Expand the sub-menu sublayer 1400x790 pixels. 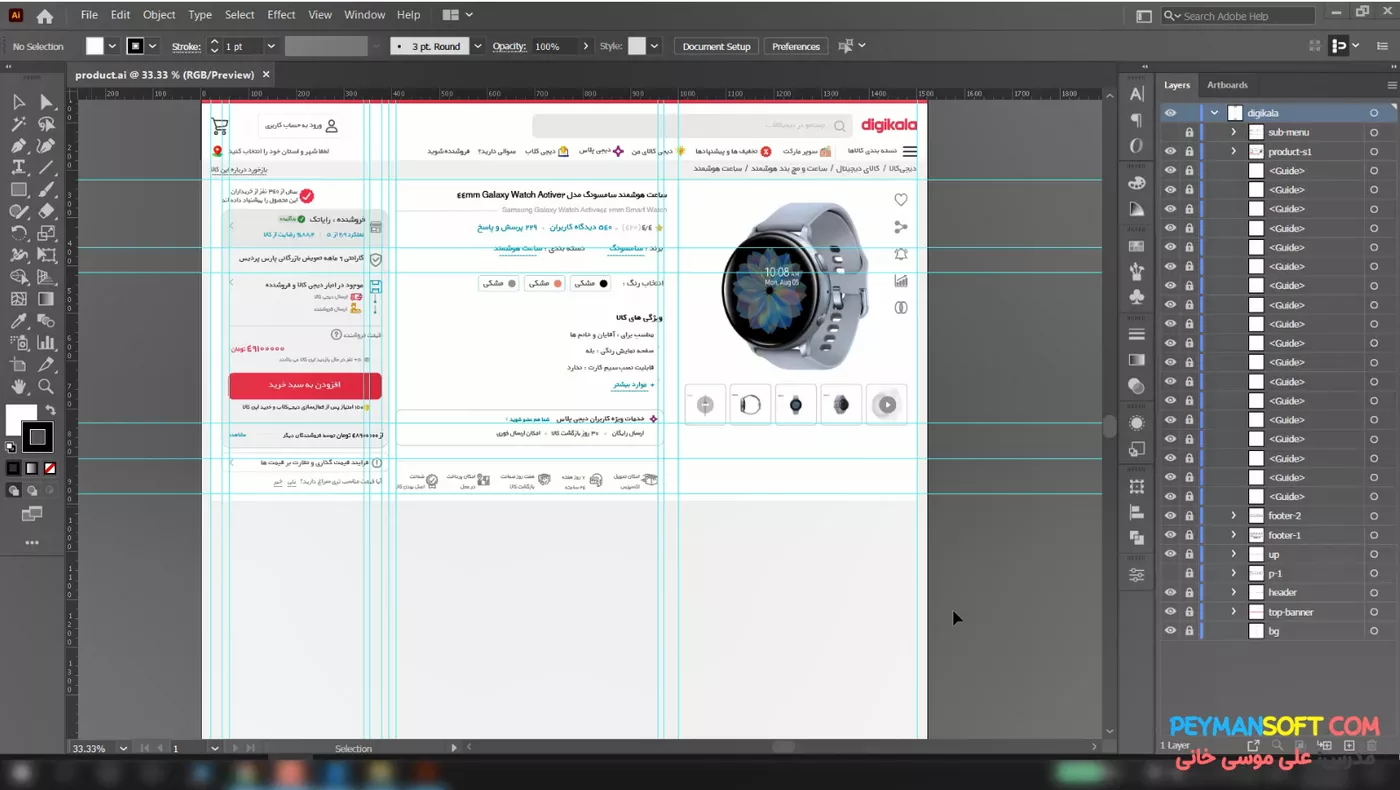1233,132
